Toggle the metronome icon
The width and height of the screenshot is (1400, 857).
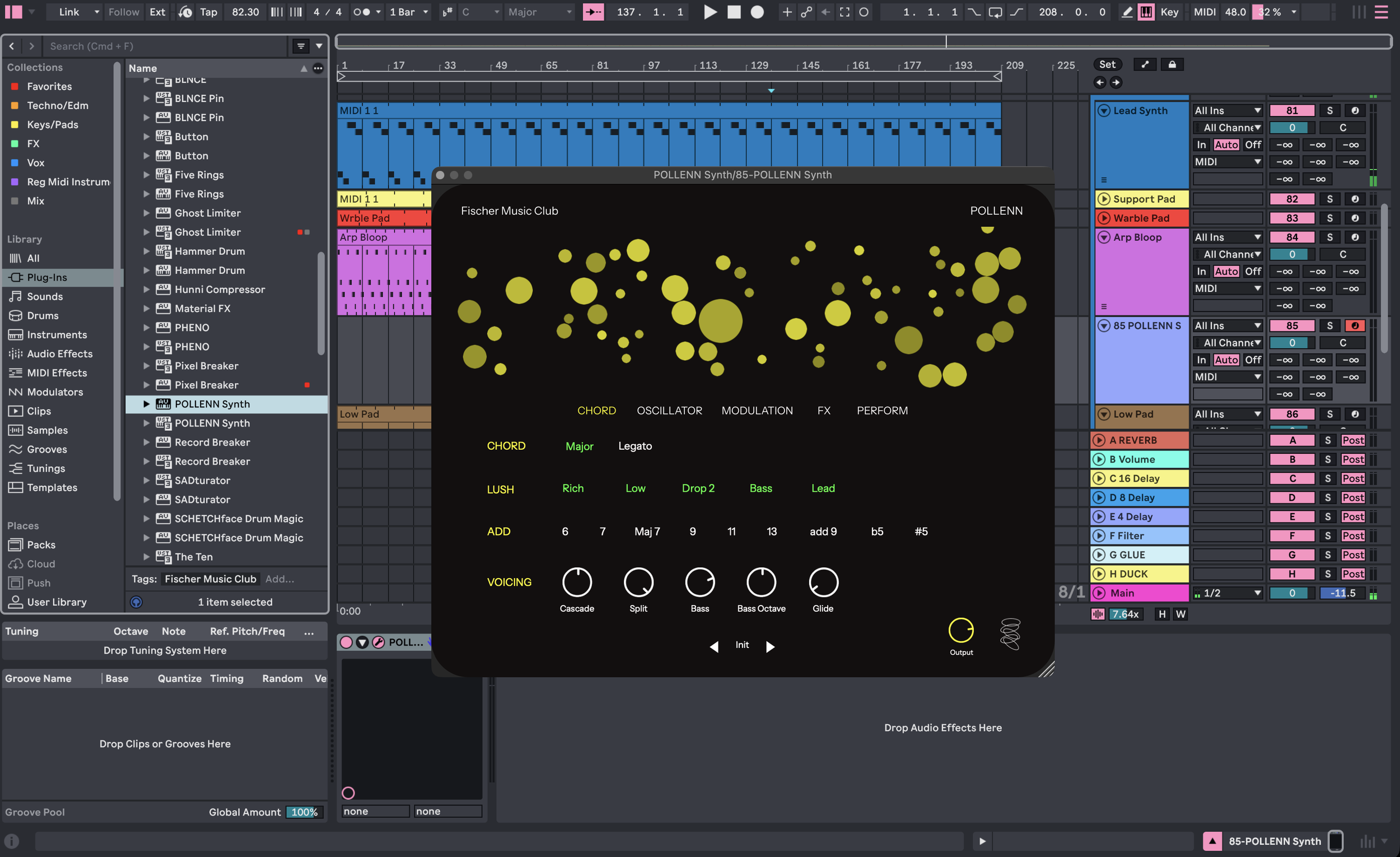point(361,12)
